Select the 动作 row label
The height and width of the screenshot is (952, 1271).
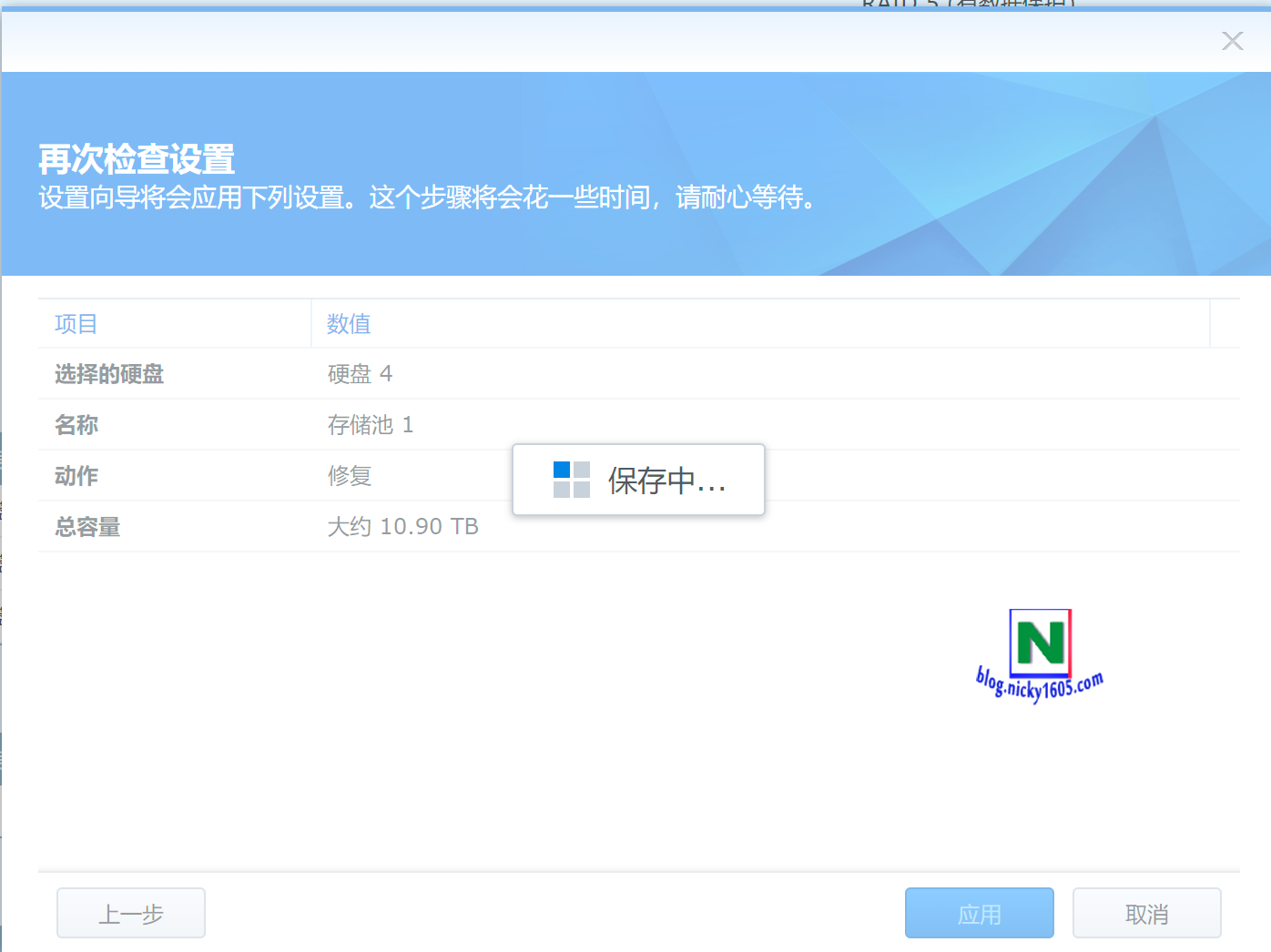[x=76, y=476]
